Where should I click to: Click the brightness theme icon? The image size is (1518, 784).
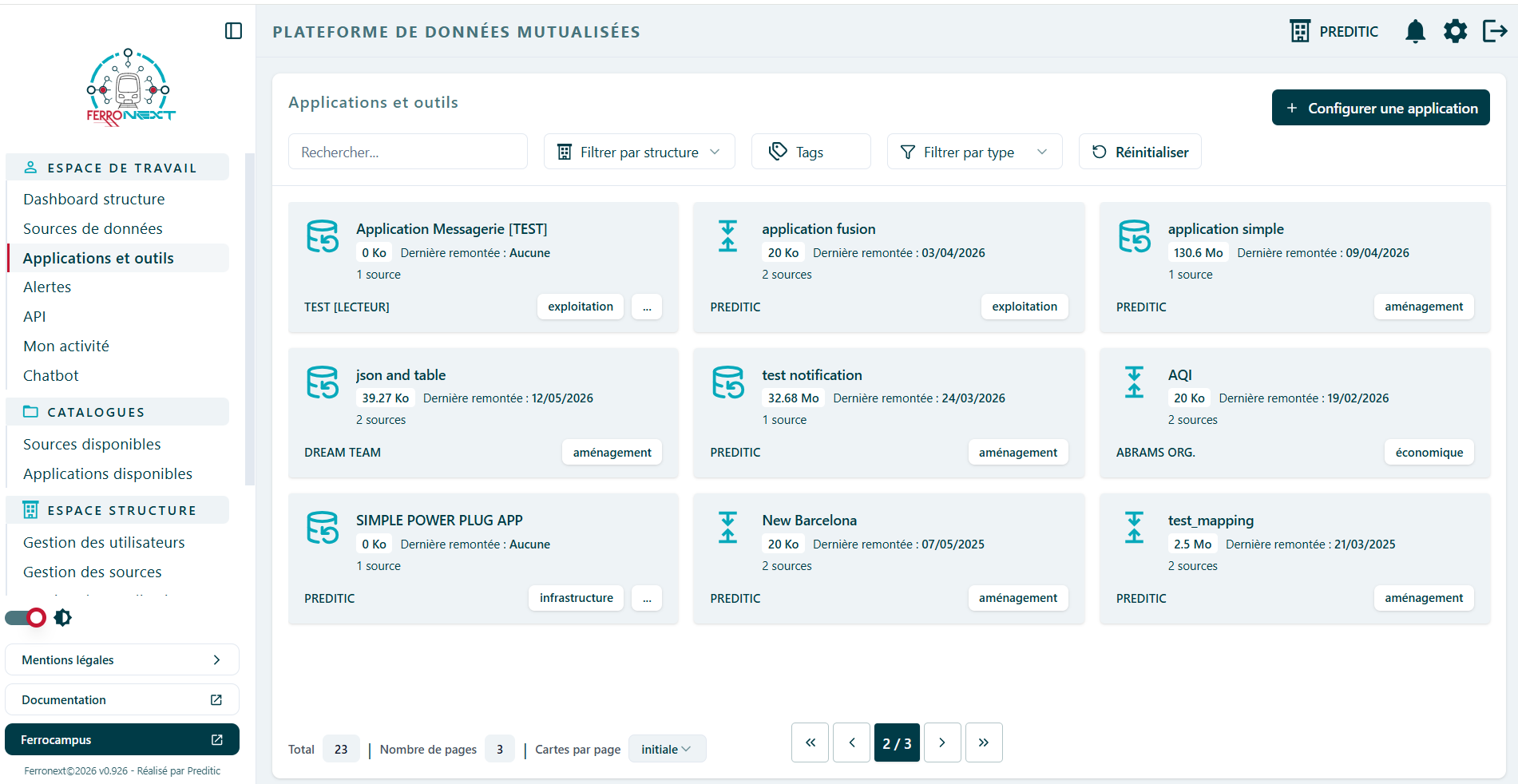(x=63, y=617)
